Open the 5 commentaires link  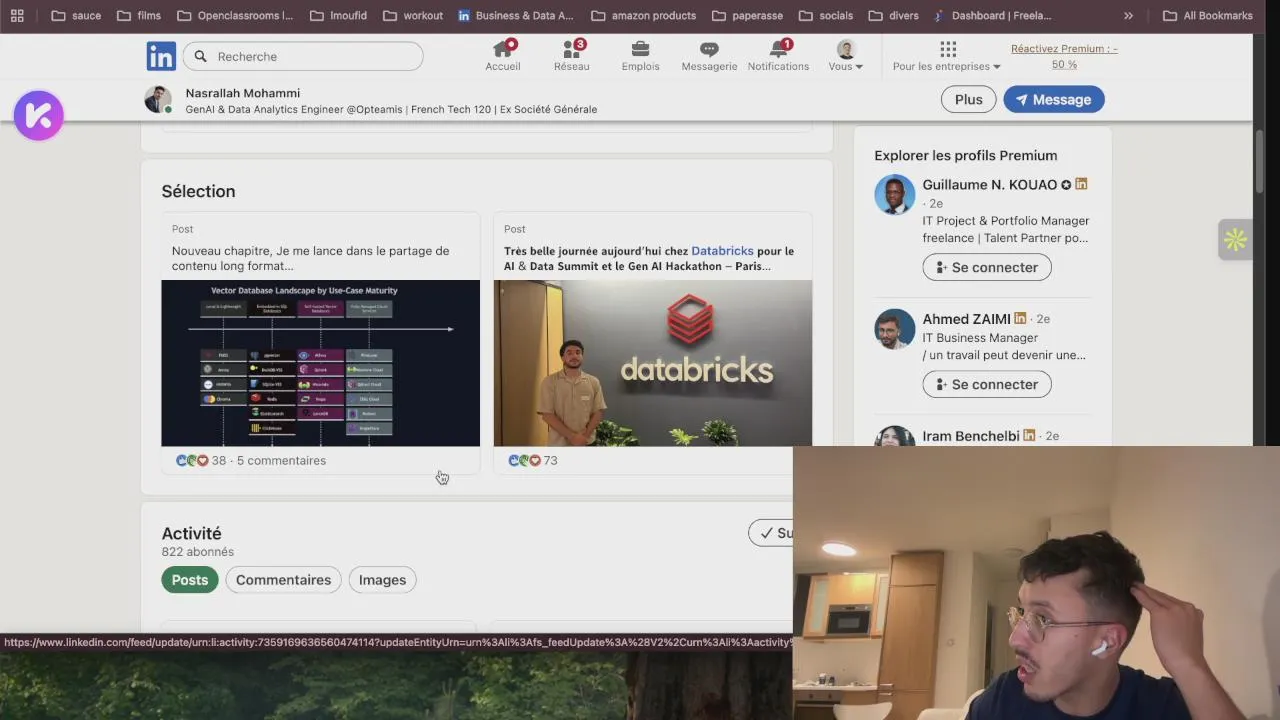[x=281, y=460]
